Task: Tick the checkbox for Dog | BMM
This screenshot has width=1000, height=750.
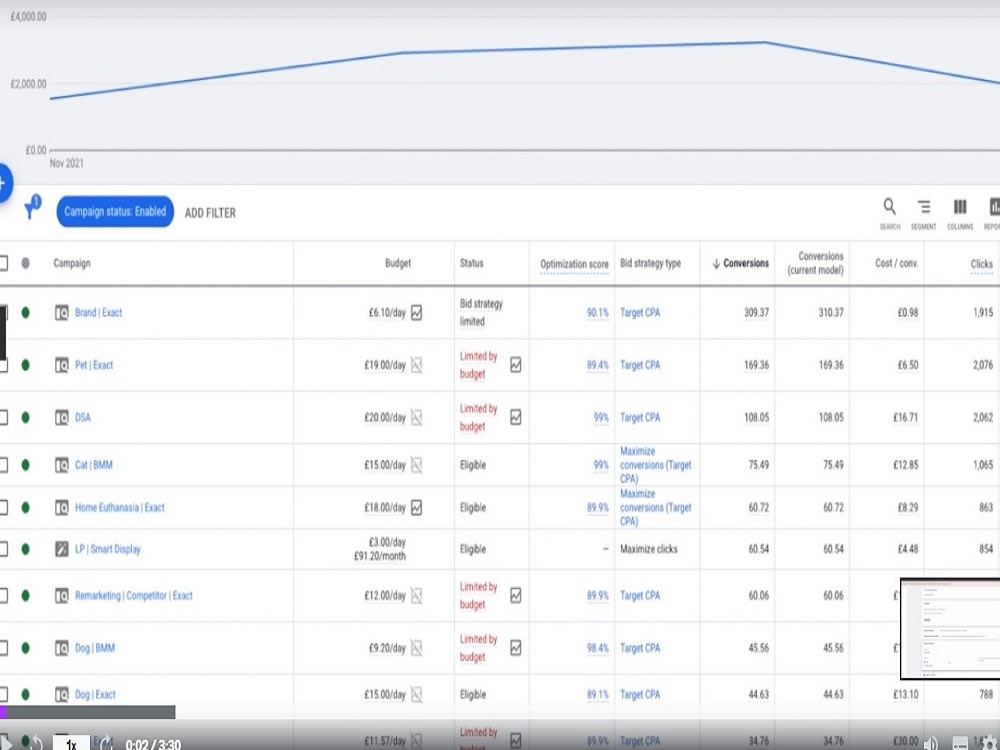Action: (3, 648)
